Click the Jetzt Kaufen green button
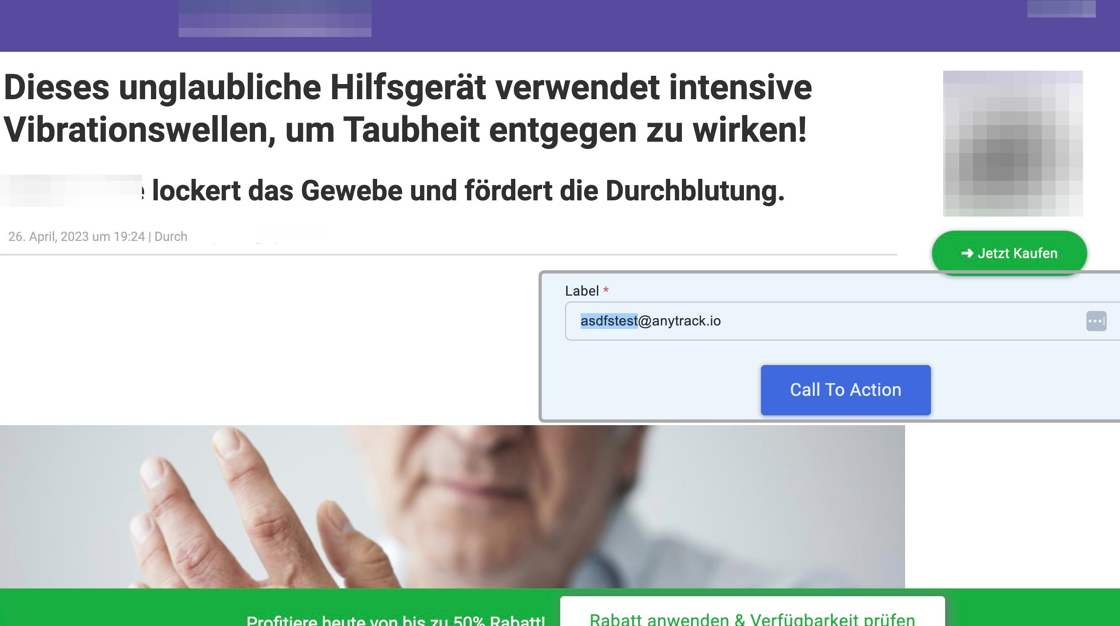This screenshot has width=1120, height=626. click(1009, 253)
